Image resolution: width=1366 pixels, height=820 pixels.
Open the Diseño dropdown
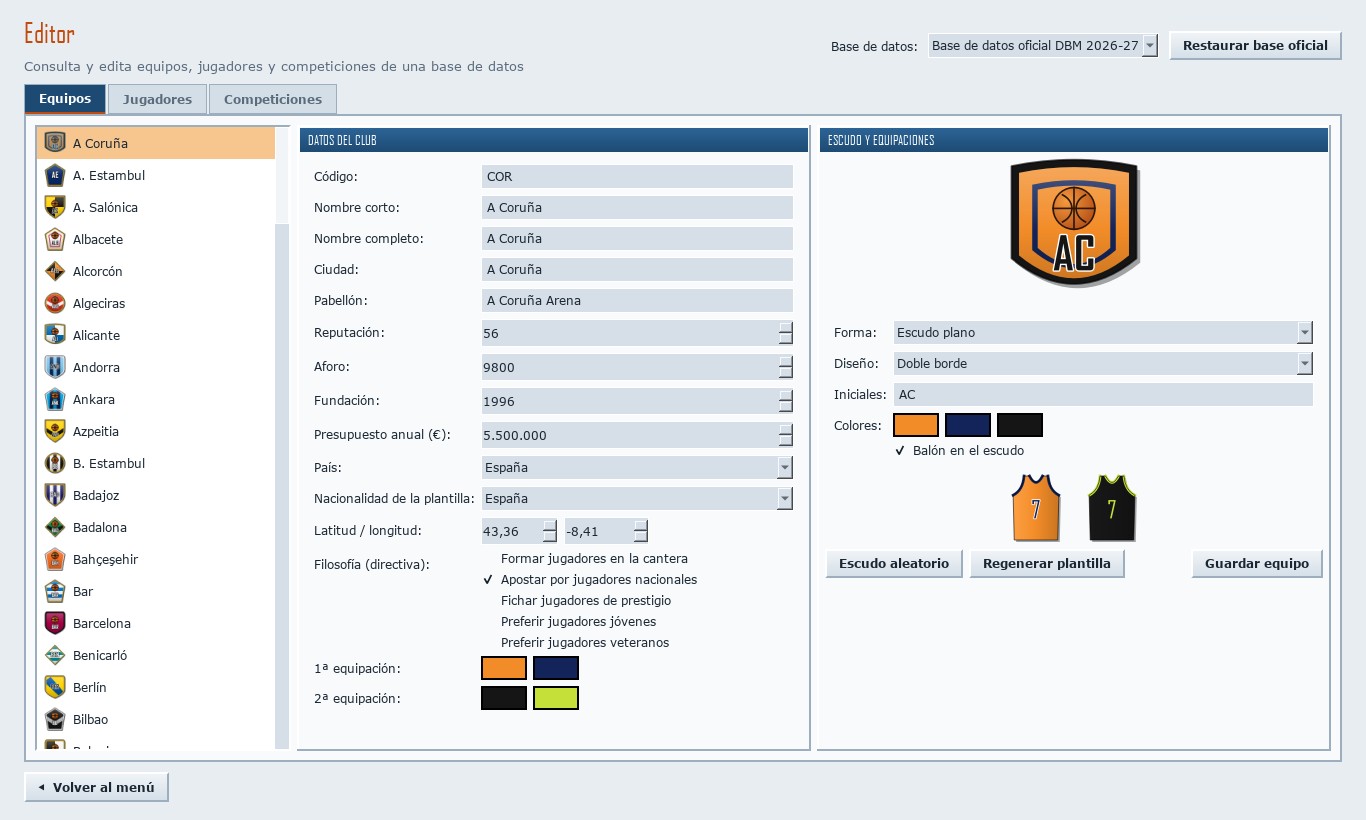pyautogui.click(x=1103, y=363)
